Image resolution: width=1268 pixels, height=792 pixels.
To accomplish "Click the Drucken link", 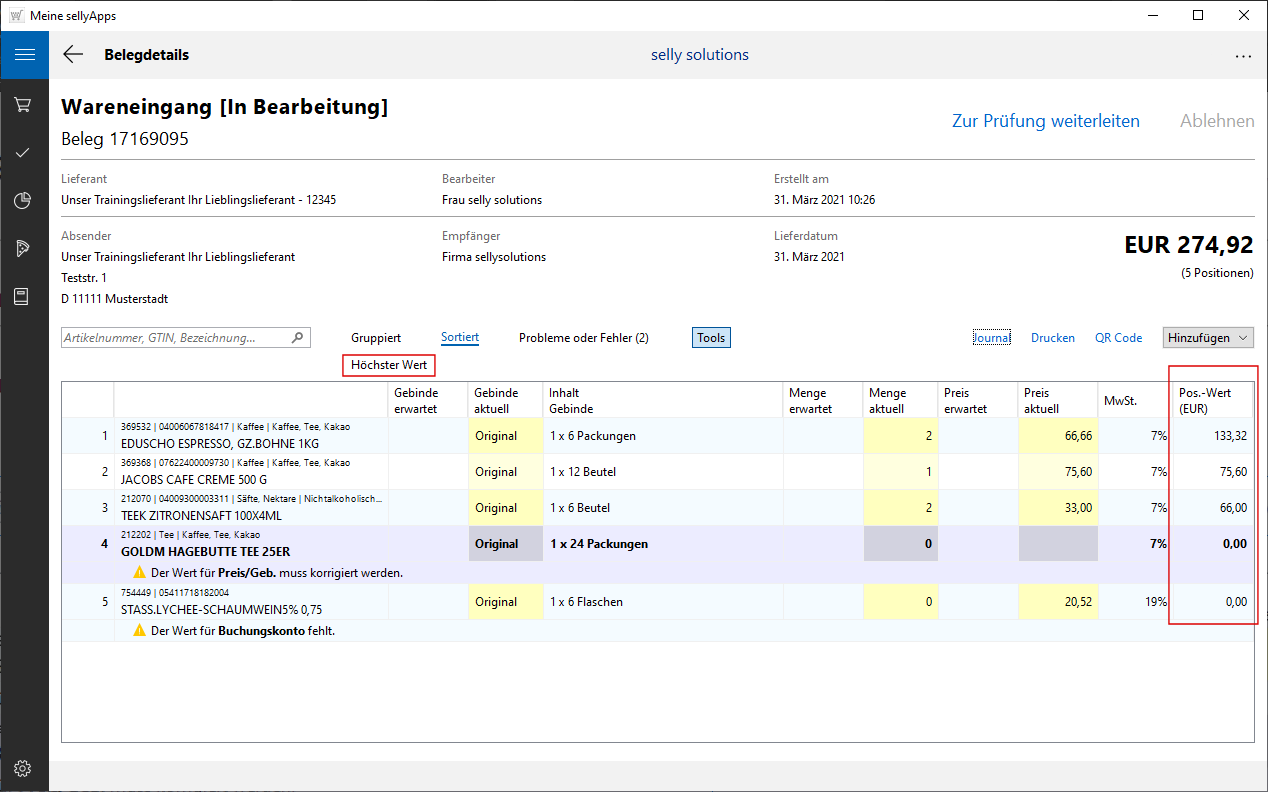I will click(1053, 338).
